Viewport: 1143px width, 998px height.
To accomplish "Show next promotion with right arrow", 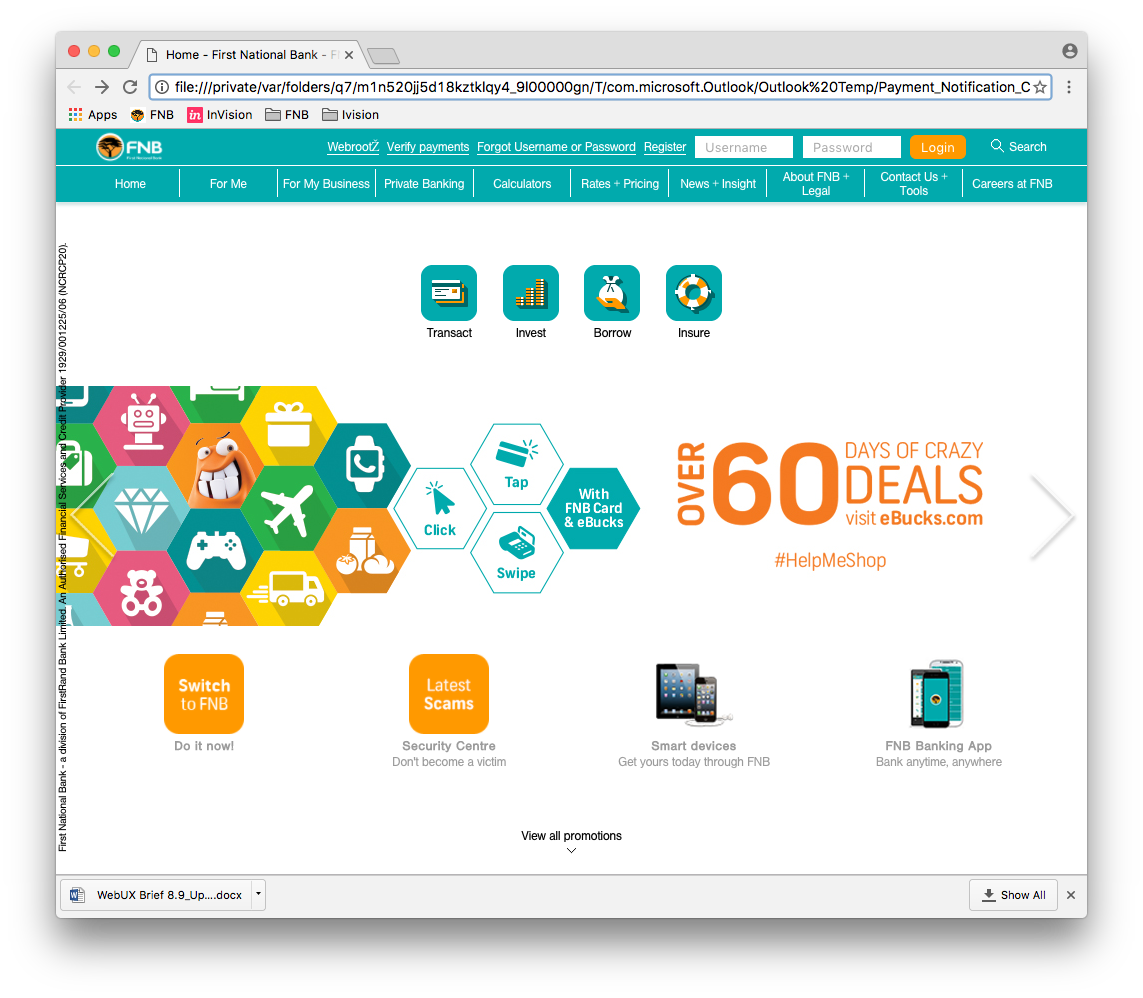I will click(1051, 516).
